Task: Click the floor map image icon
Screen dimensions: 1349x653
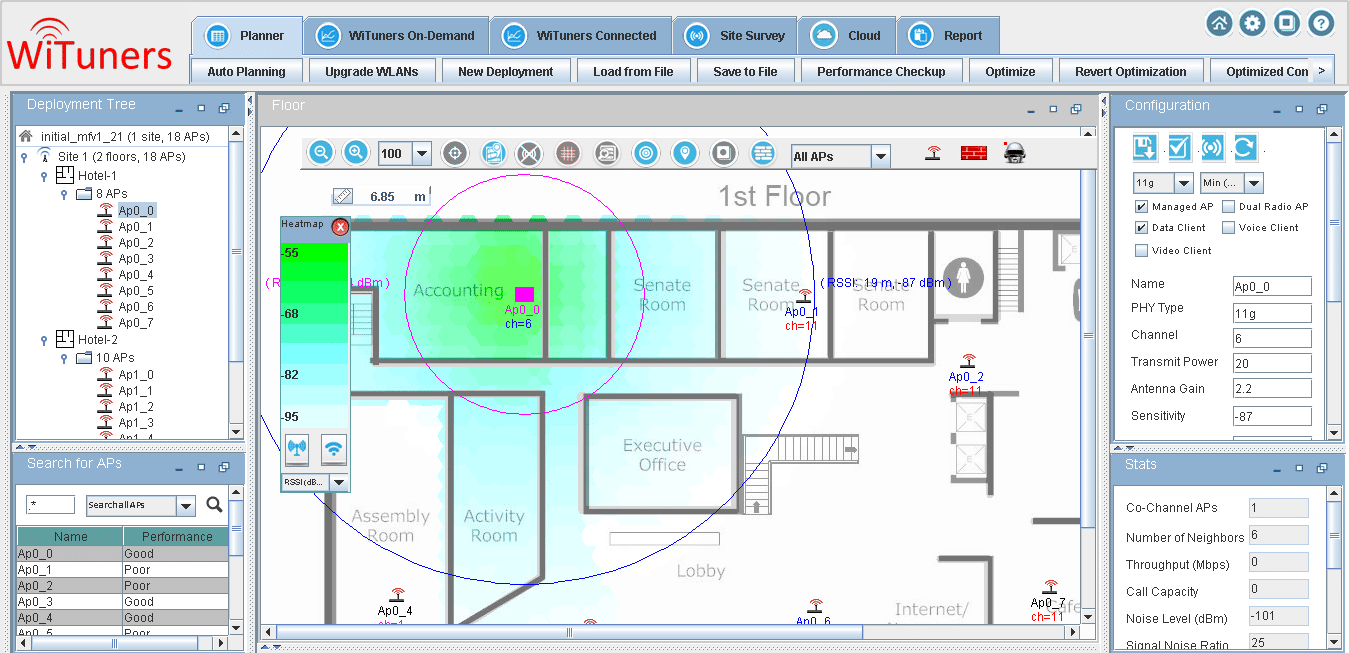Action: 492,153
